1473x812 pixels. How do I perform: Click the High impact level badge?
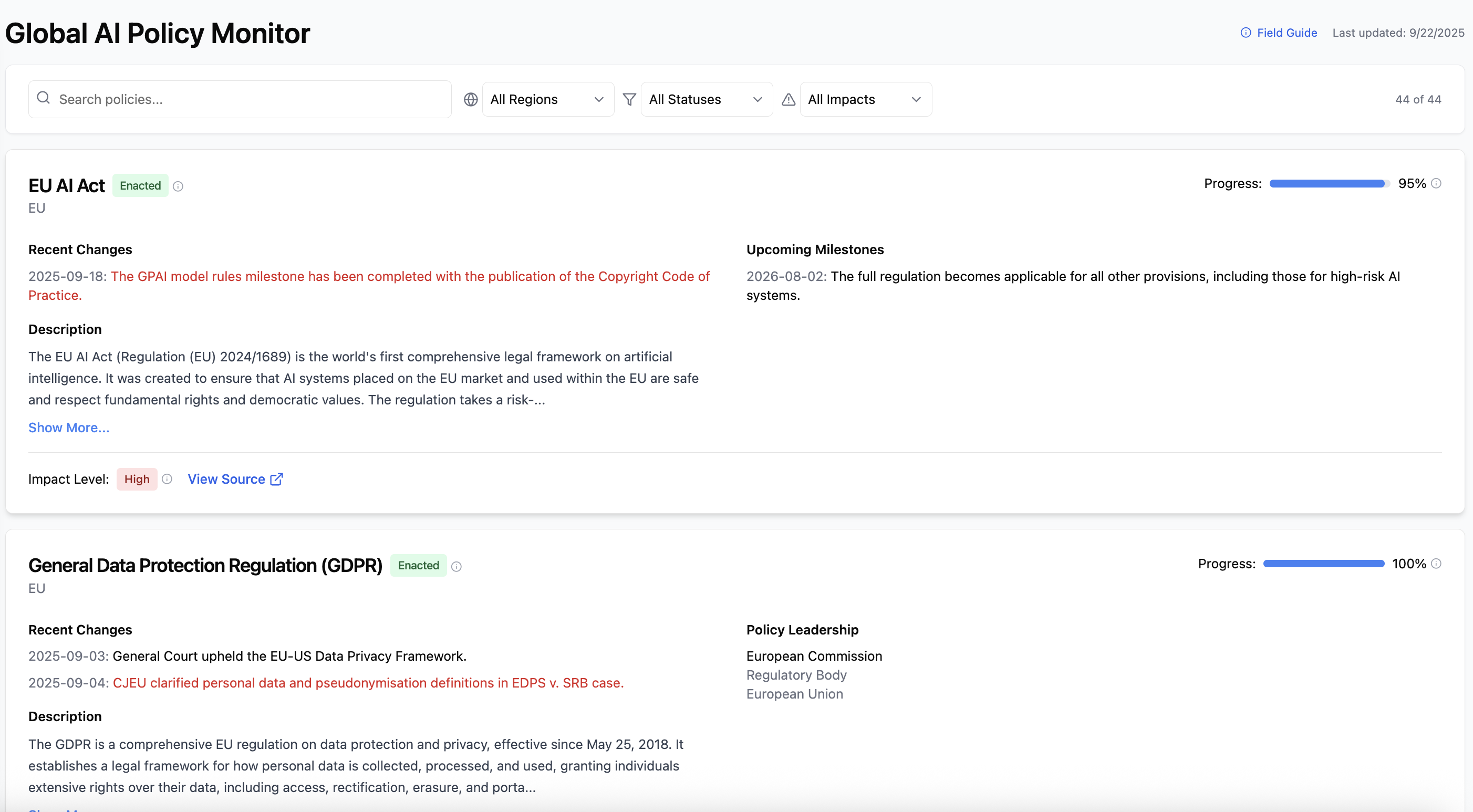coord(136,479)
